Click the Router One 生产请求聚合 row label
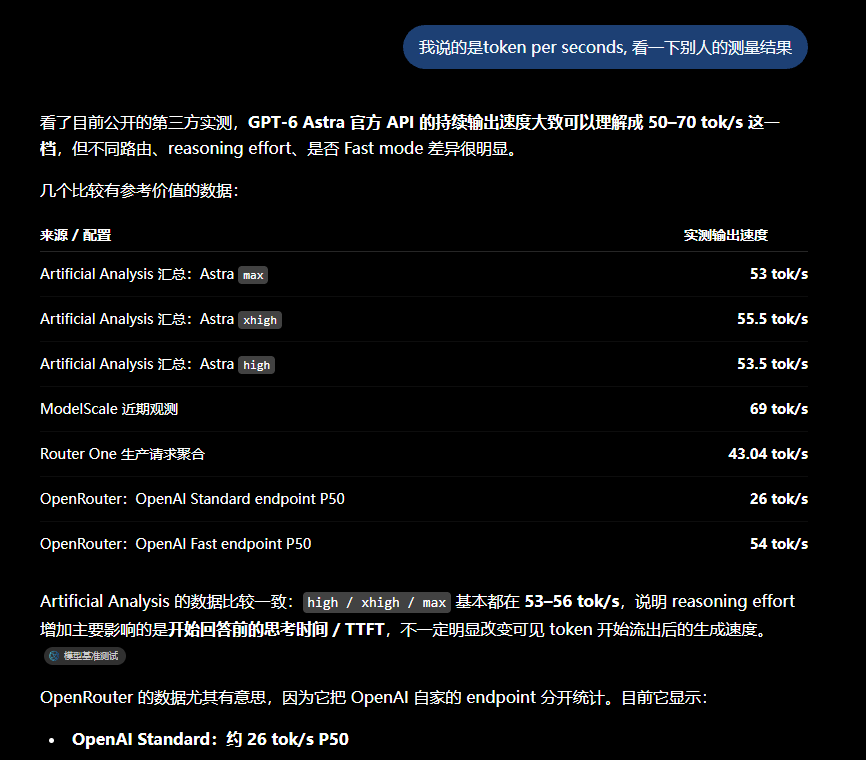The width and height of the screenshot is (866, 760). click(123, 454)
